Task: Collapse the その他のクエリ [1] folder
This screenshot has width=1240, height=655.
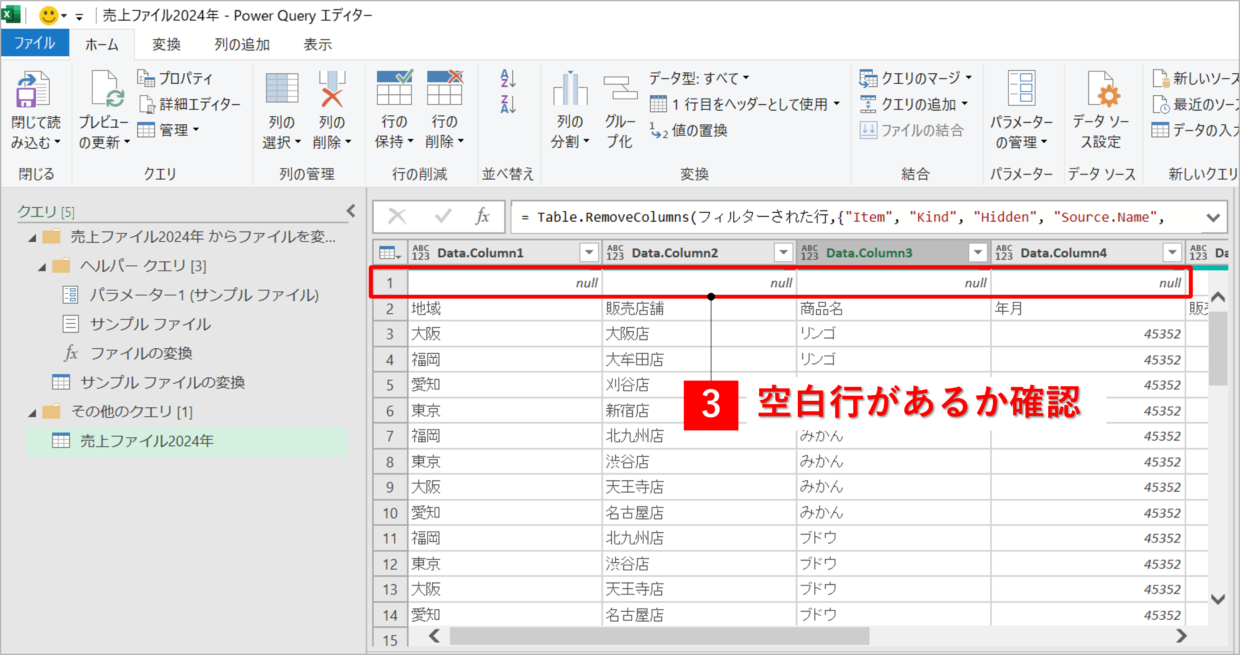Action: [31, 412]
